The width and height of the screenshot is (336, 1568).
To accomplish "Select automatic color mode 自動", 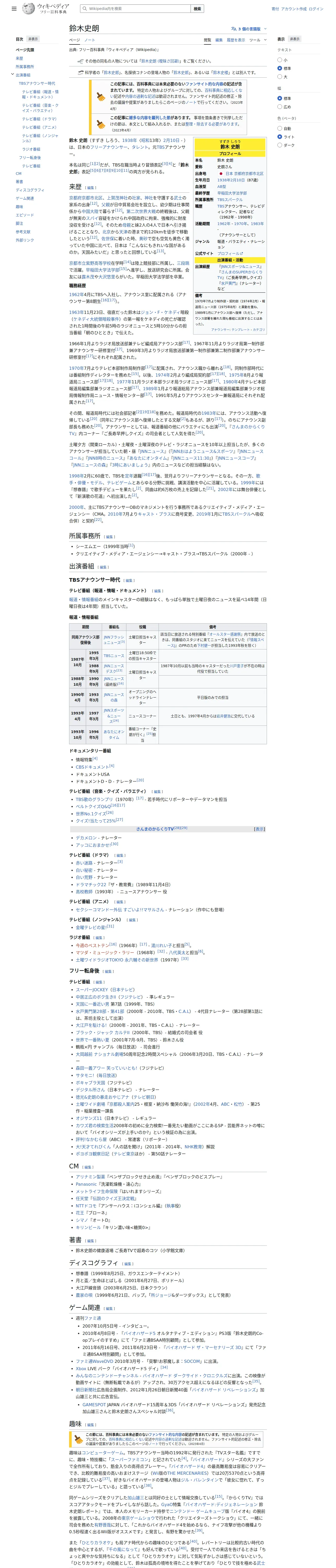I will coord(280,128).
